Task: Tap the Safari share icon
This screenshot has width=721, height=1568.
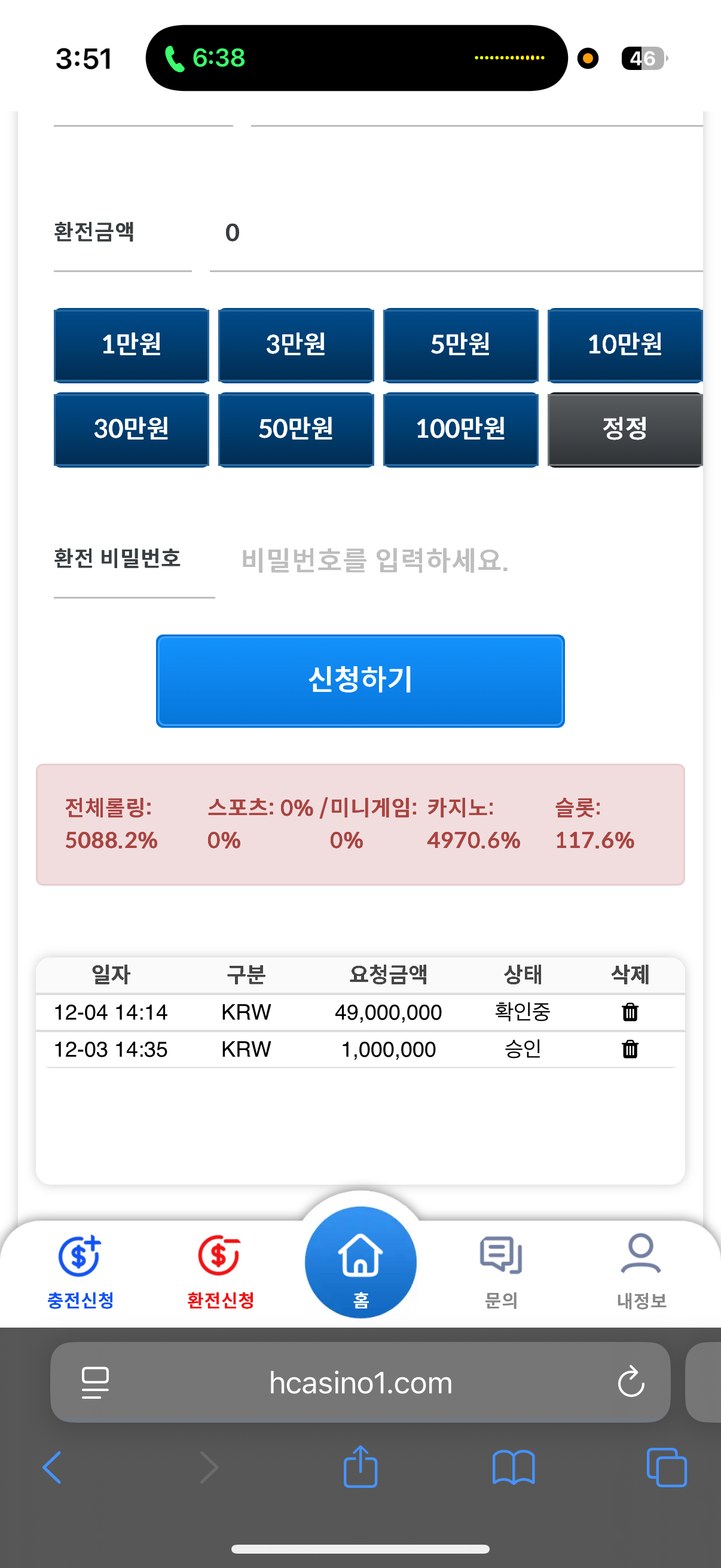Action: 360,1467
